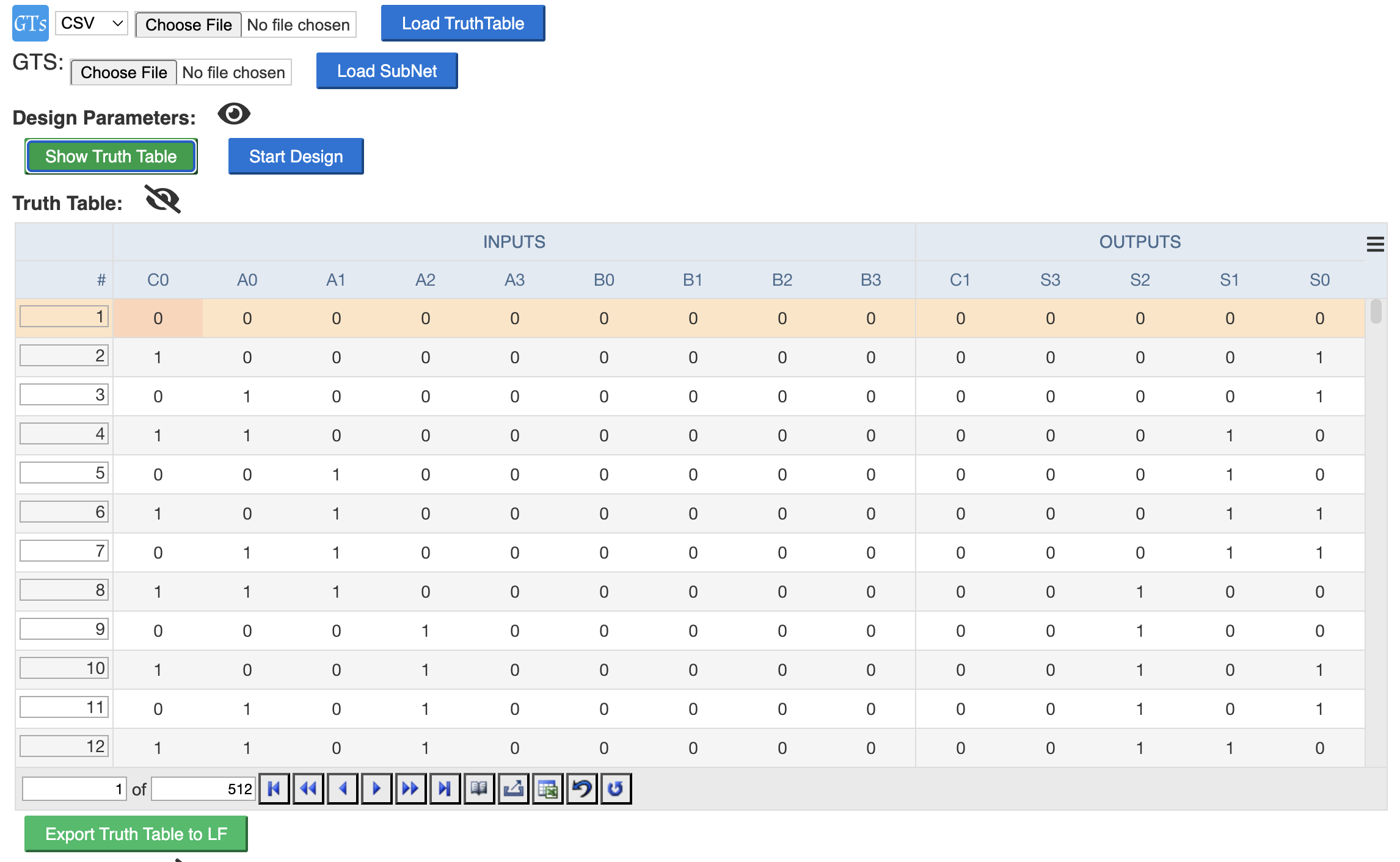
Task: Open the CSV format dropdown
Action: (x=92, y=24)
